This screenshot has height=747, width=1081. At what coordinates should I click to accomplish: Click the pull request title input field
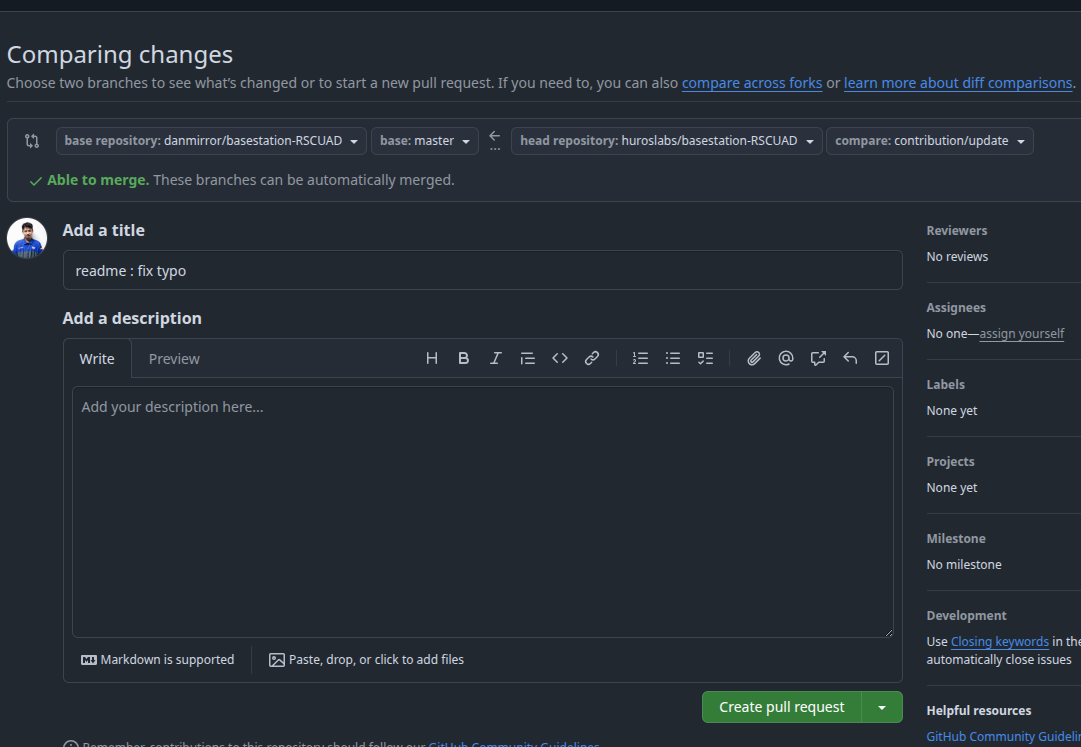point(482,270)
